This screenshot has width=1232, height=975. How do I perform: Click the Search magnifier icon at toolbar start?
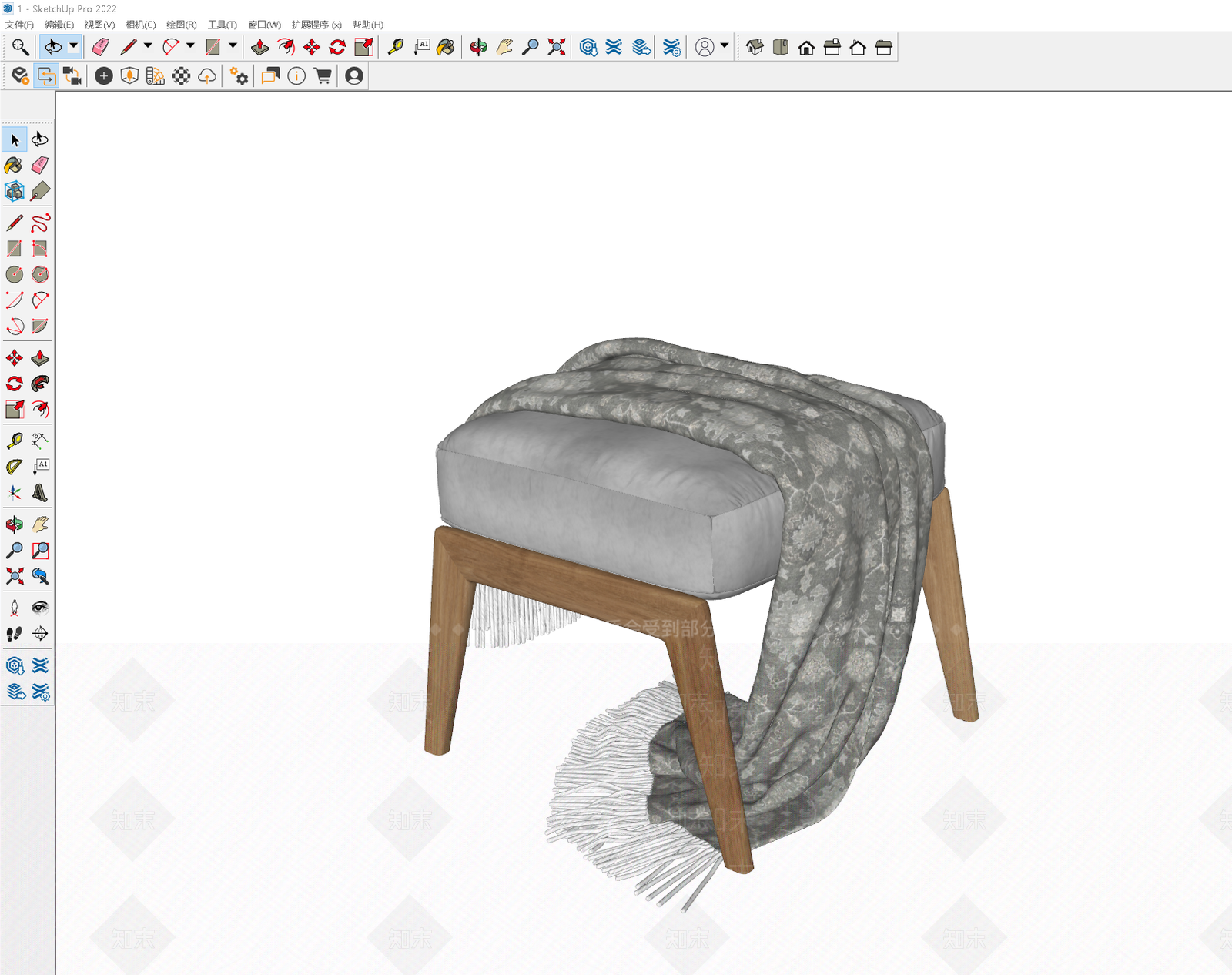(21, 47)
